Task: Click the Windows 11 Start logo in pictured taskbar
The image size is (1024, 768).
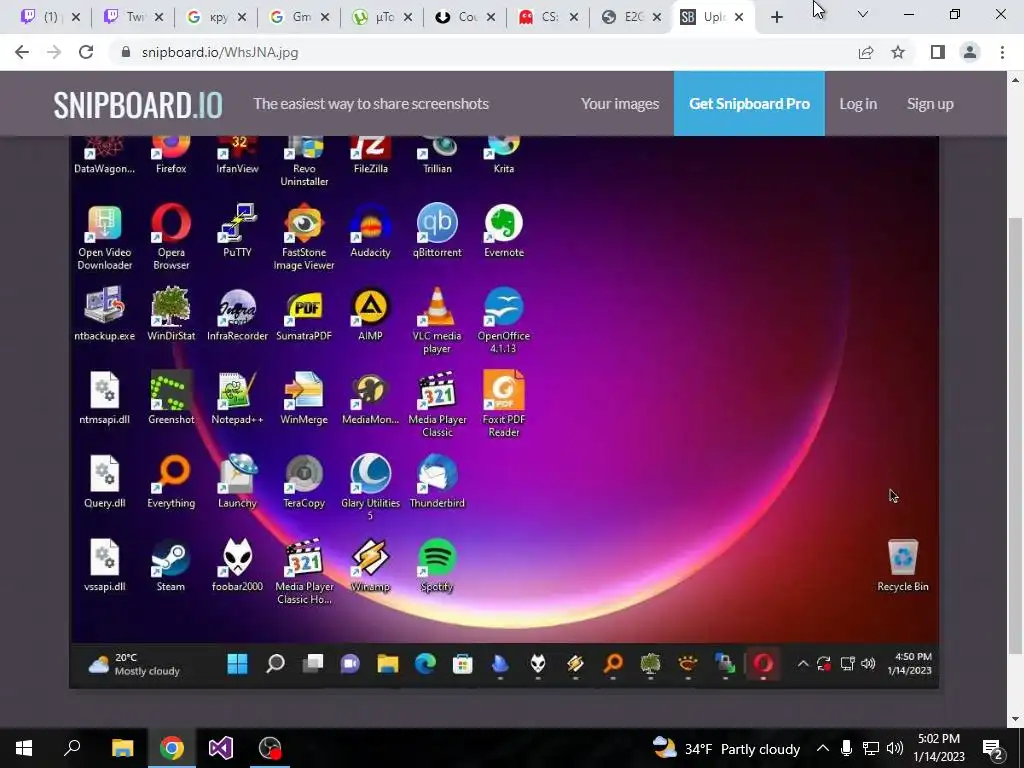Action: [237, 664]
